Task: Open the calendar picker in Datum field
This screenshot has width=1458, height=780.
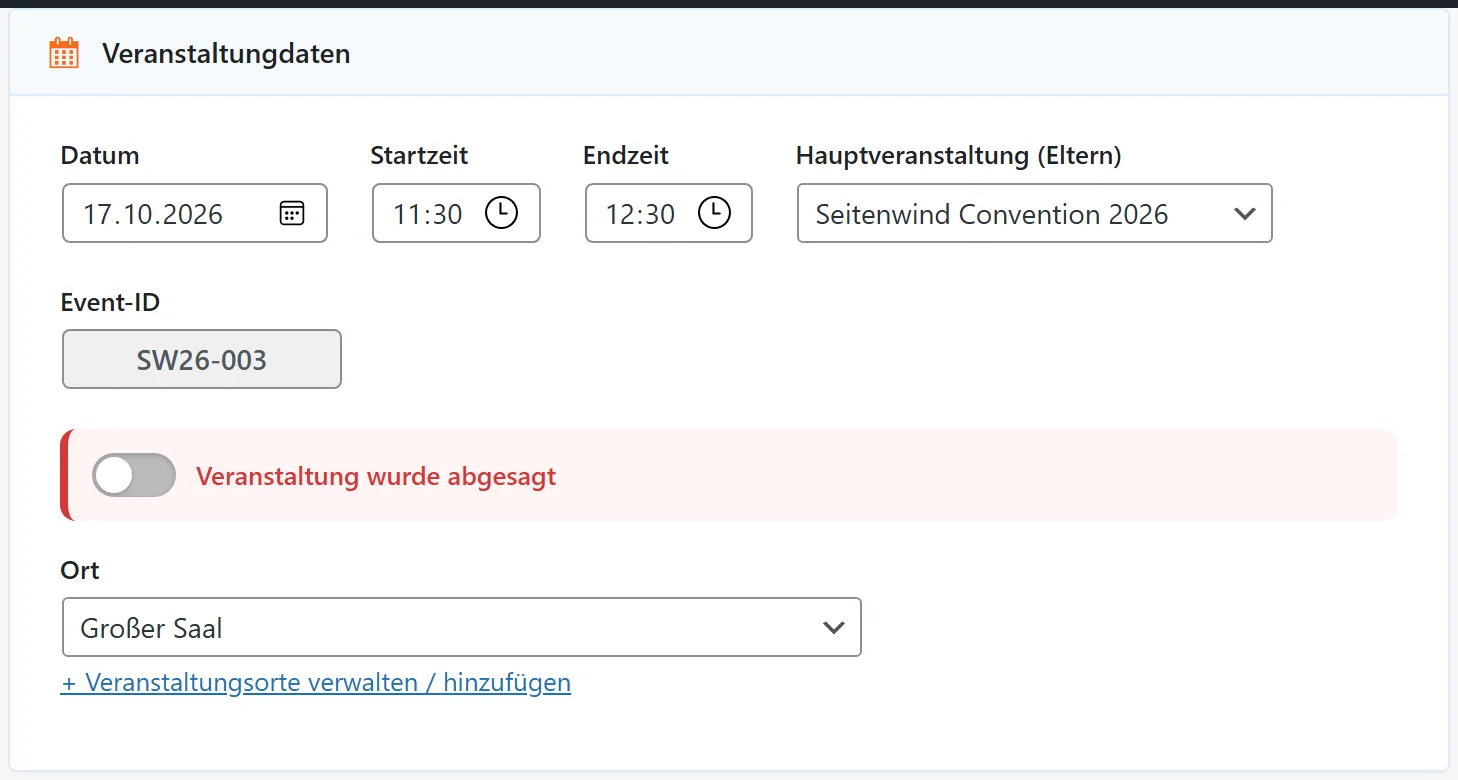Action: [292, 213]
